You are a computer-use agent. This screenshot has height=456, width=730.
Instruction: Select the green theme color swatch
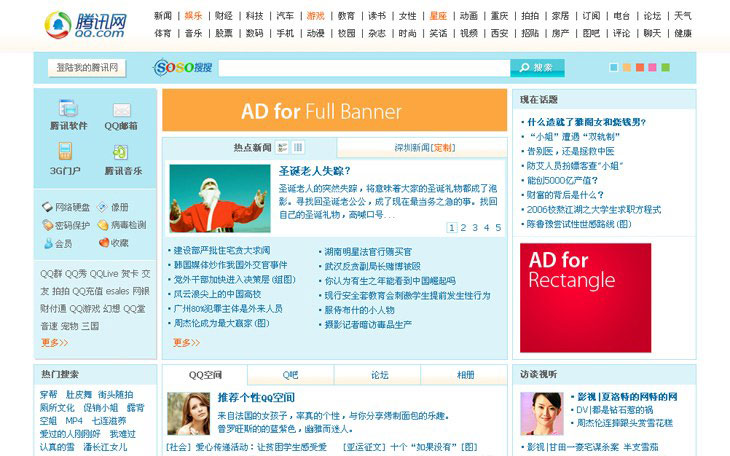coord(665,68)
